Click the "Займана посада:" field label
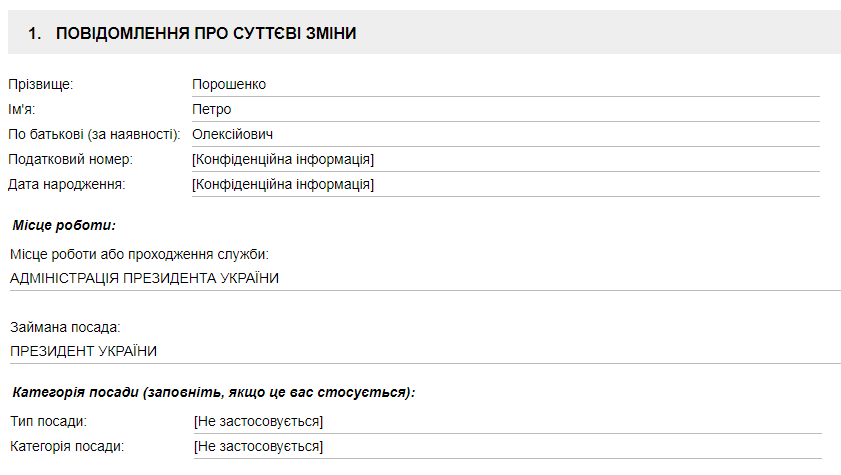This screenshot has height=475, width=841. click(x=64, y=327)
